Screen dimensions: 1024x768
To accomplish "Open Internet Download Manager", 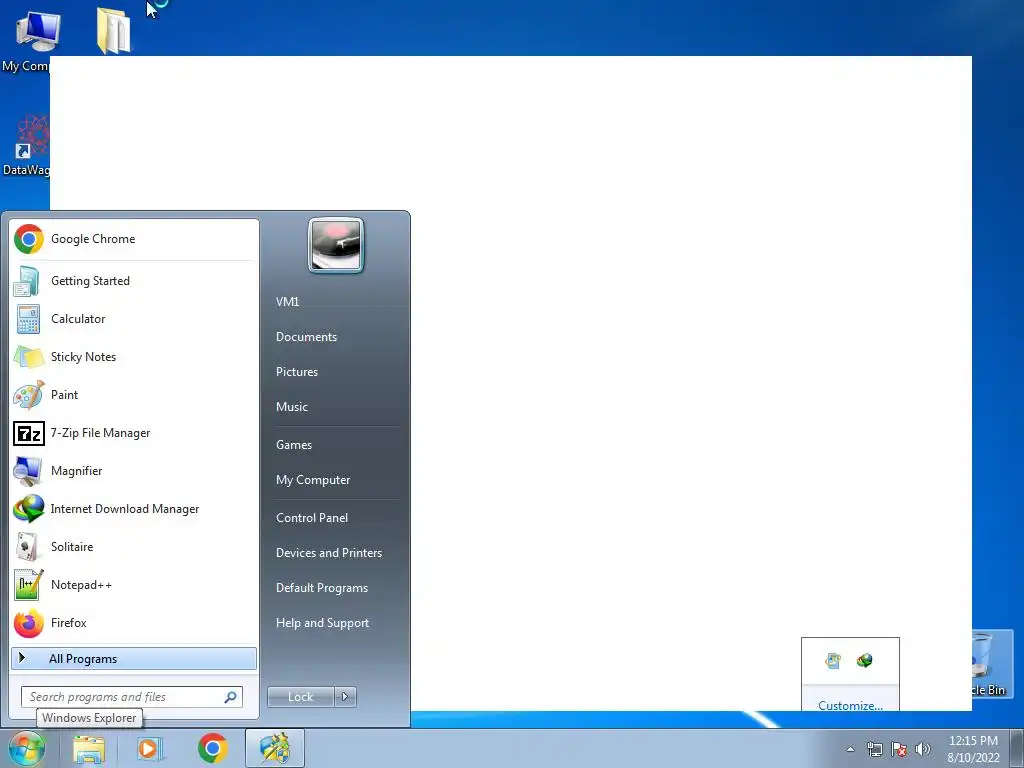I will pyautogui.click(x=133, y=509).
